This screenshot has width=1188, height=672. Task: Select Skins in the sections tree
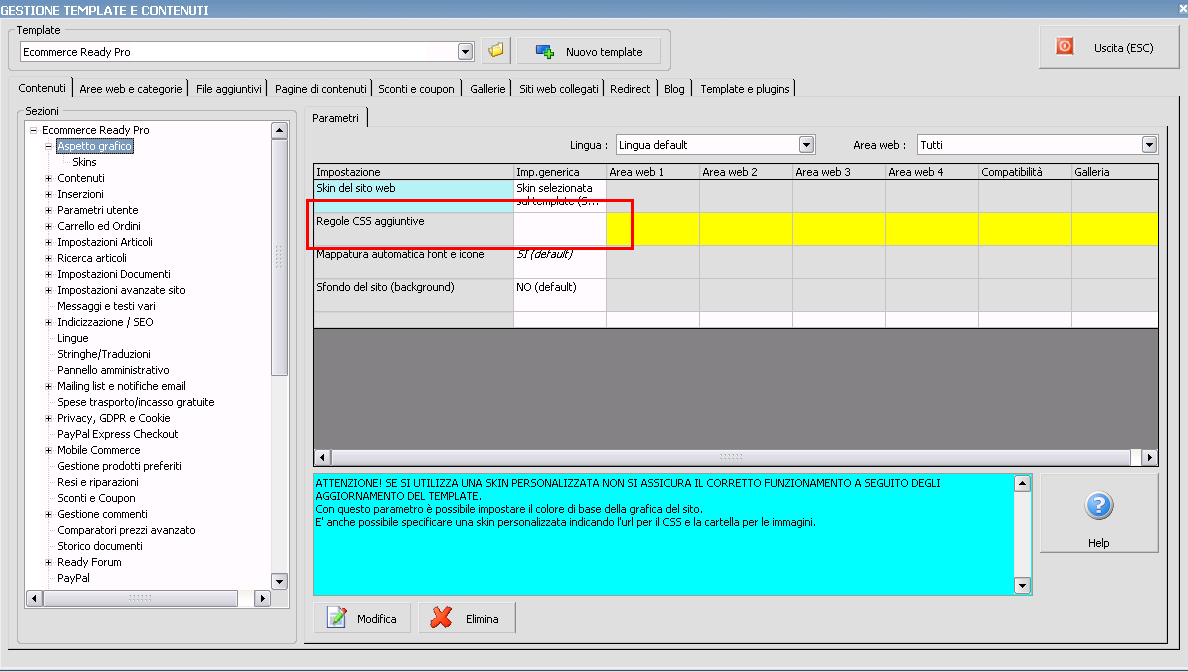click(84, 162)
